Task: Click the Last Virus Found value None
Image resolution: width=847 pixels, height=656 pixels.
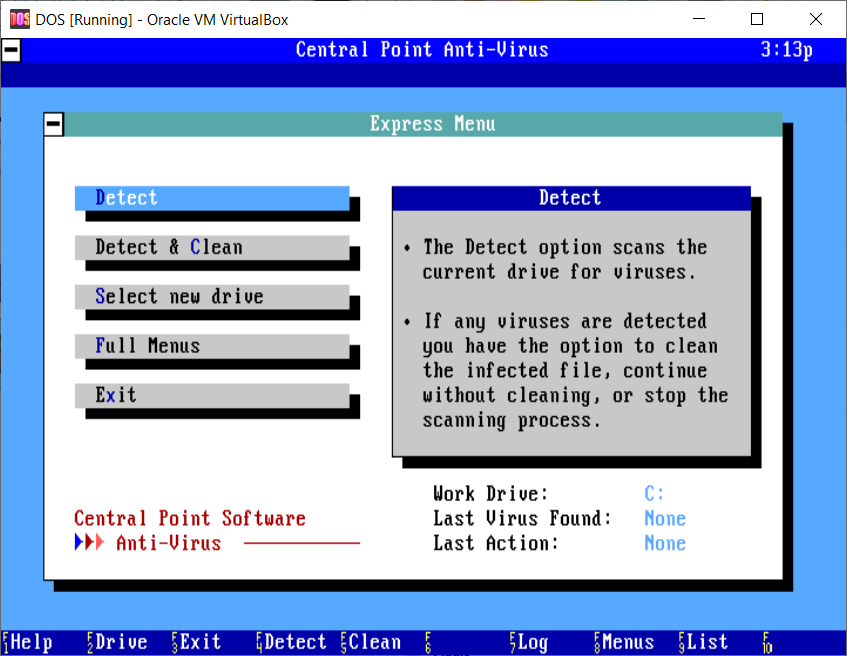Action: pyautogui.click(x=665, y=519)
